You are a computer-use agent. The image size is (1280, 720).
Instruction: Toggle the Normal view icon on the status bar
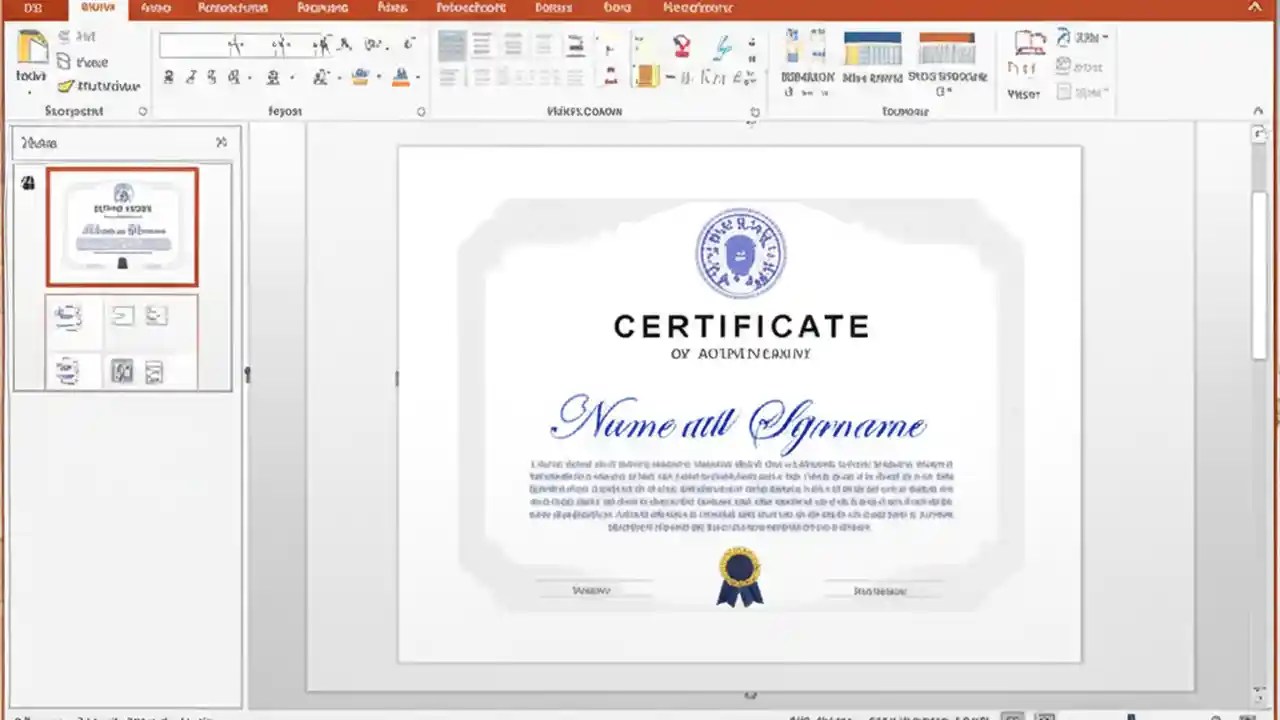pyautogui.click(x=1013, y=717)
